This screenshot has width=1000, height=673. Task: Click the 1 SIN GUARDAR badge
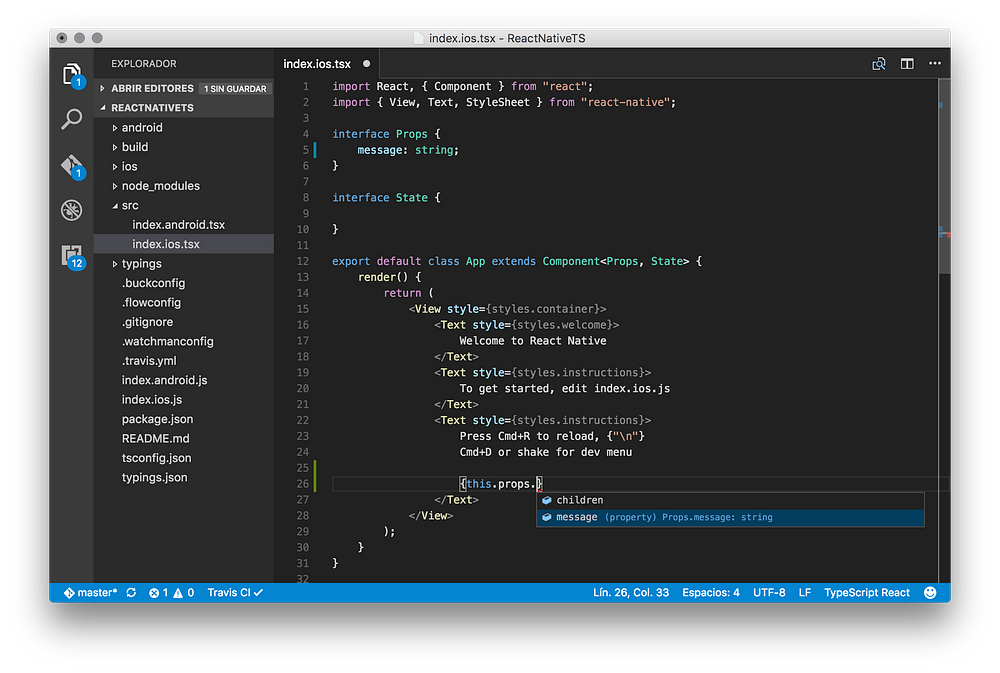pyautogui.click(x=235, y=89)
